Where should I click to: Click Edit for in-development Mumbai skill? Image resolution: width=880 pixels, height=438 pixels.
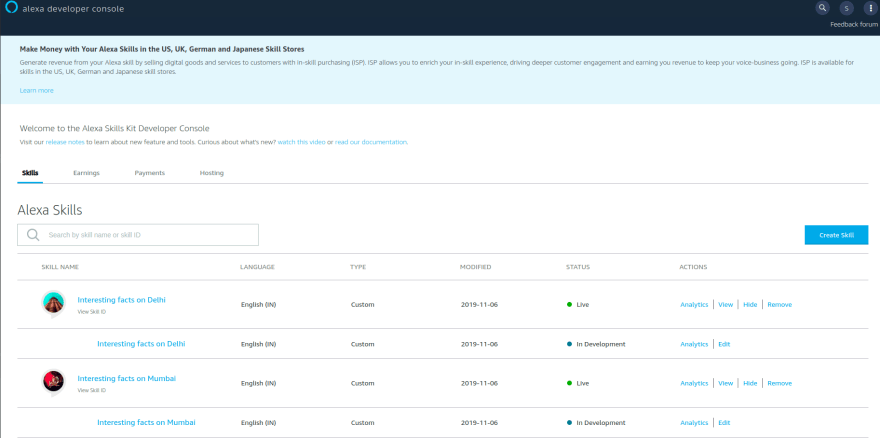(x=724, y=423)
